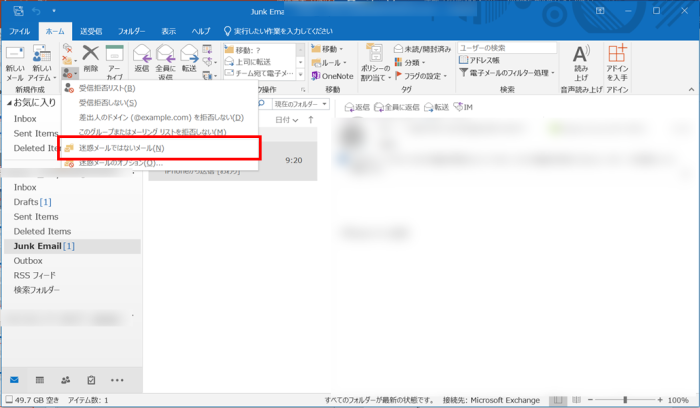Open People view from bottom navigation bar
The height and width of the screenshot is (408, 700).
pyautogui.click(x=66, y=380)
